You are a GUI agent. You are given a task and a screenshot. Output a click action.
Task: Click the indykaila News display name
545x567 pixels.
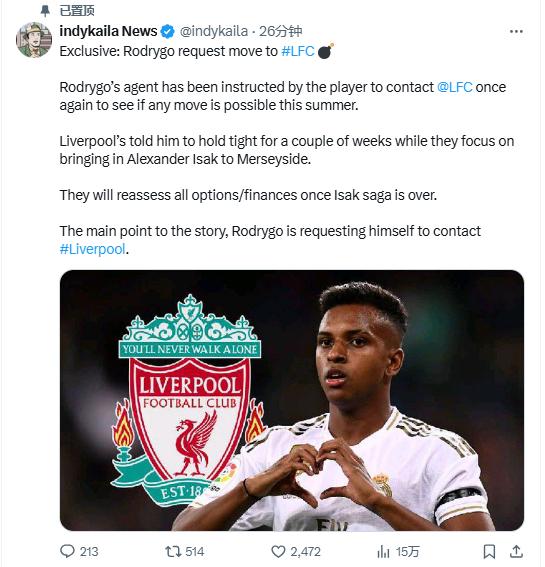pos(108,31)
